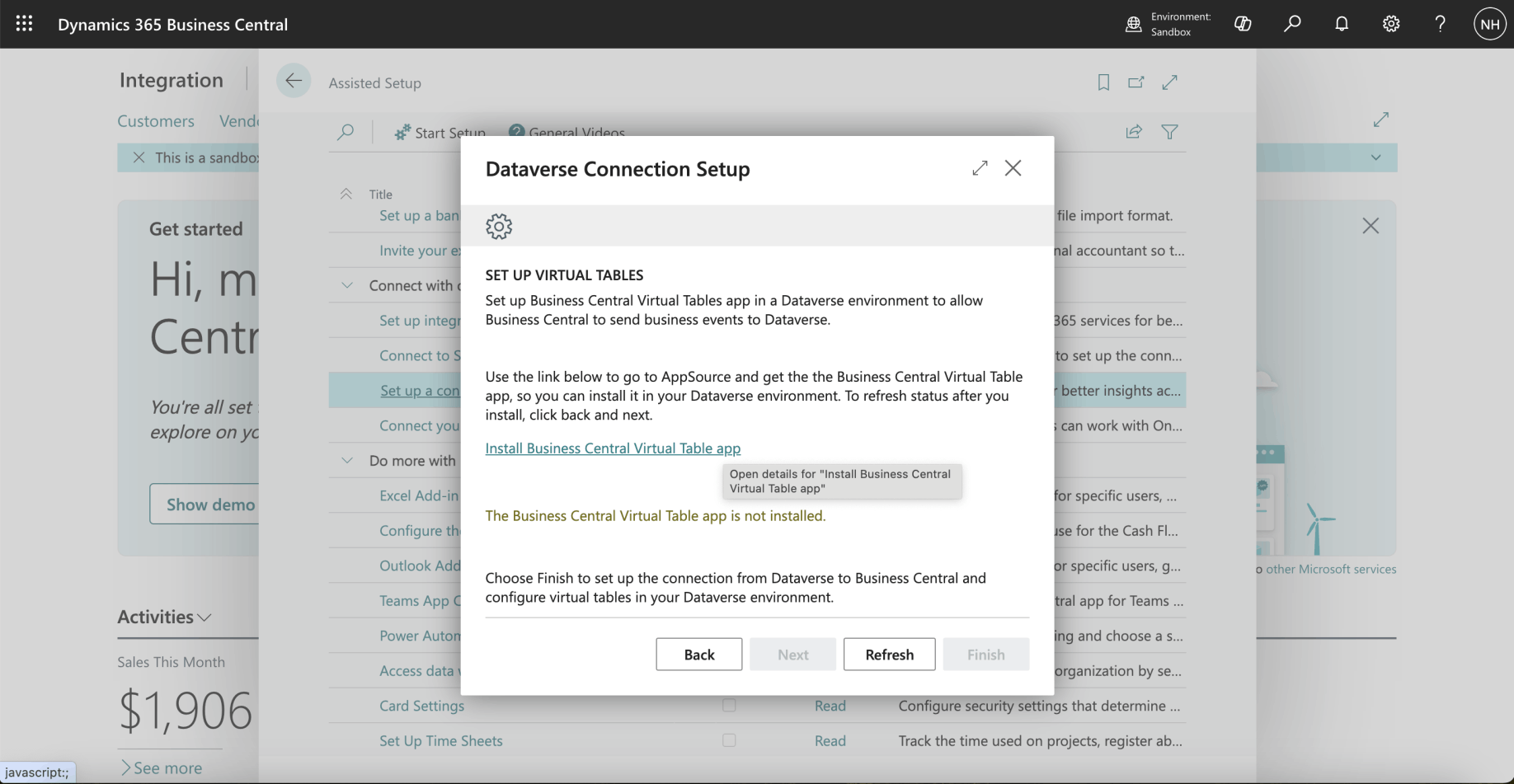Expand See more under Sales This Month
This screenshot has height=784, width=1514.
tap(162, 768)
